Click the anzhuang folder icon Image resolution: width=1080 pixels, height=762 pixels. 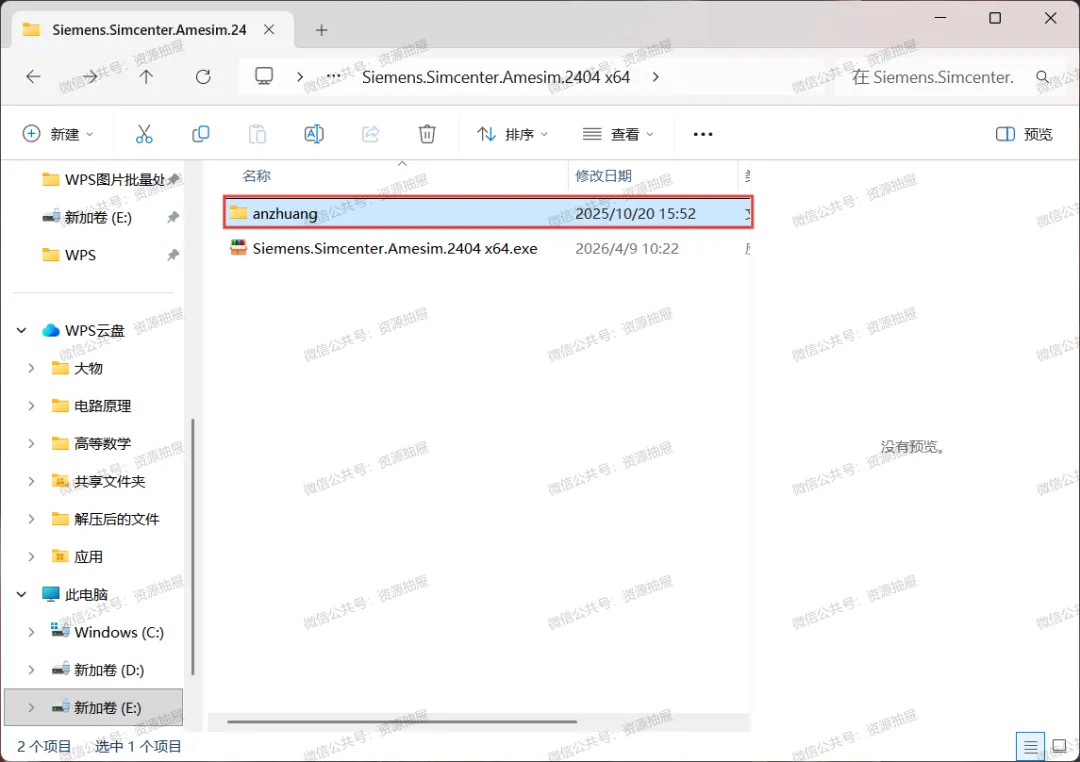(238, 212)
